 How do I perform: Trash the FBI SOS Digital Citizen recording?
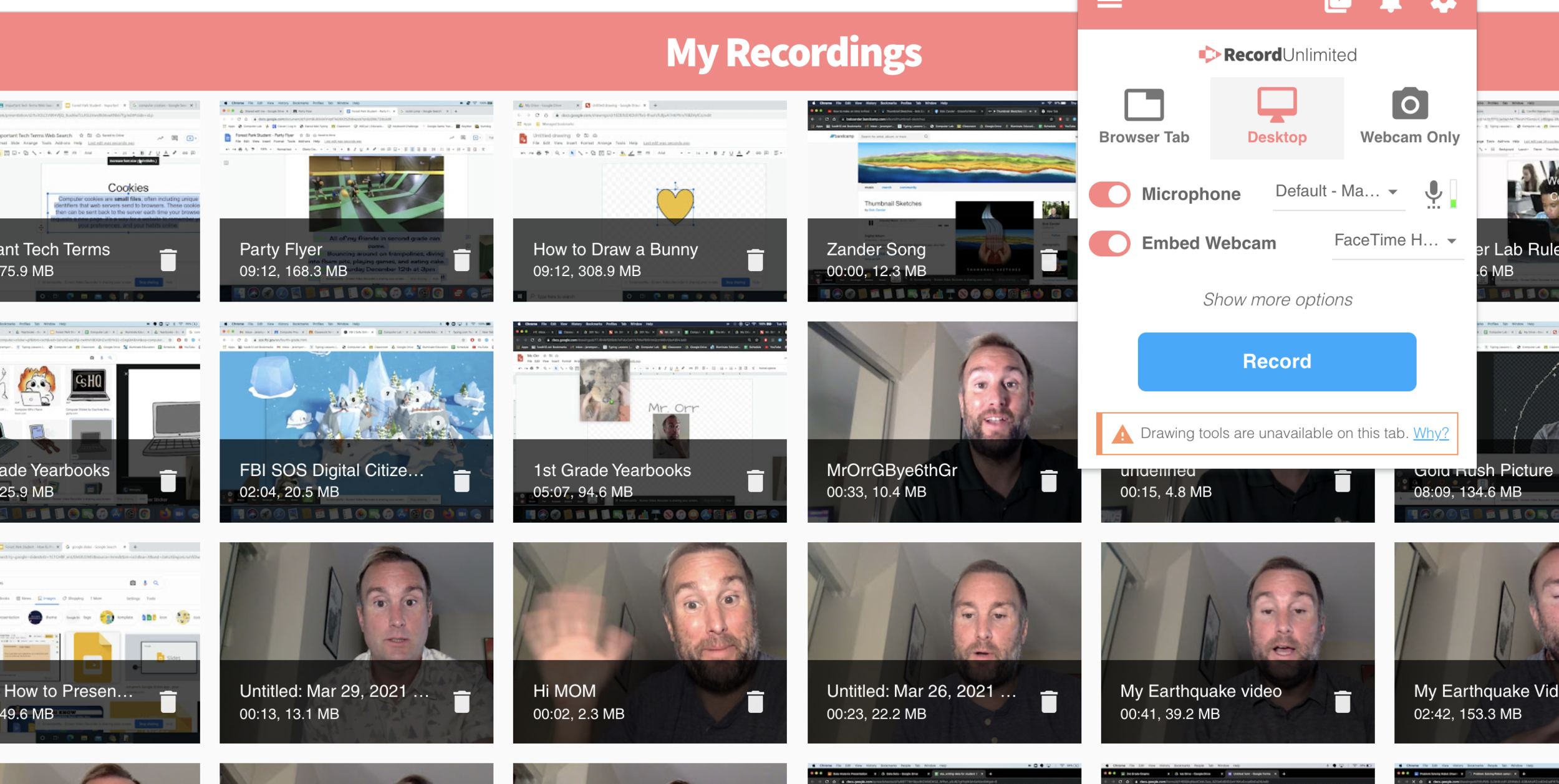[461, 480]
